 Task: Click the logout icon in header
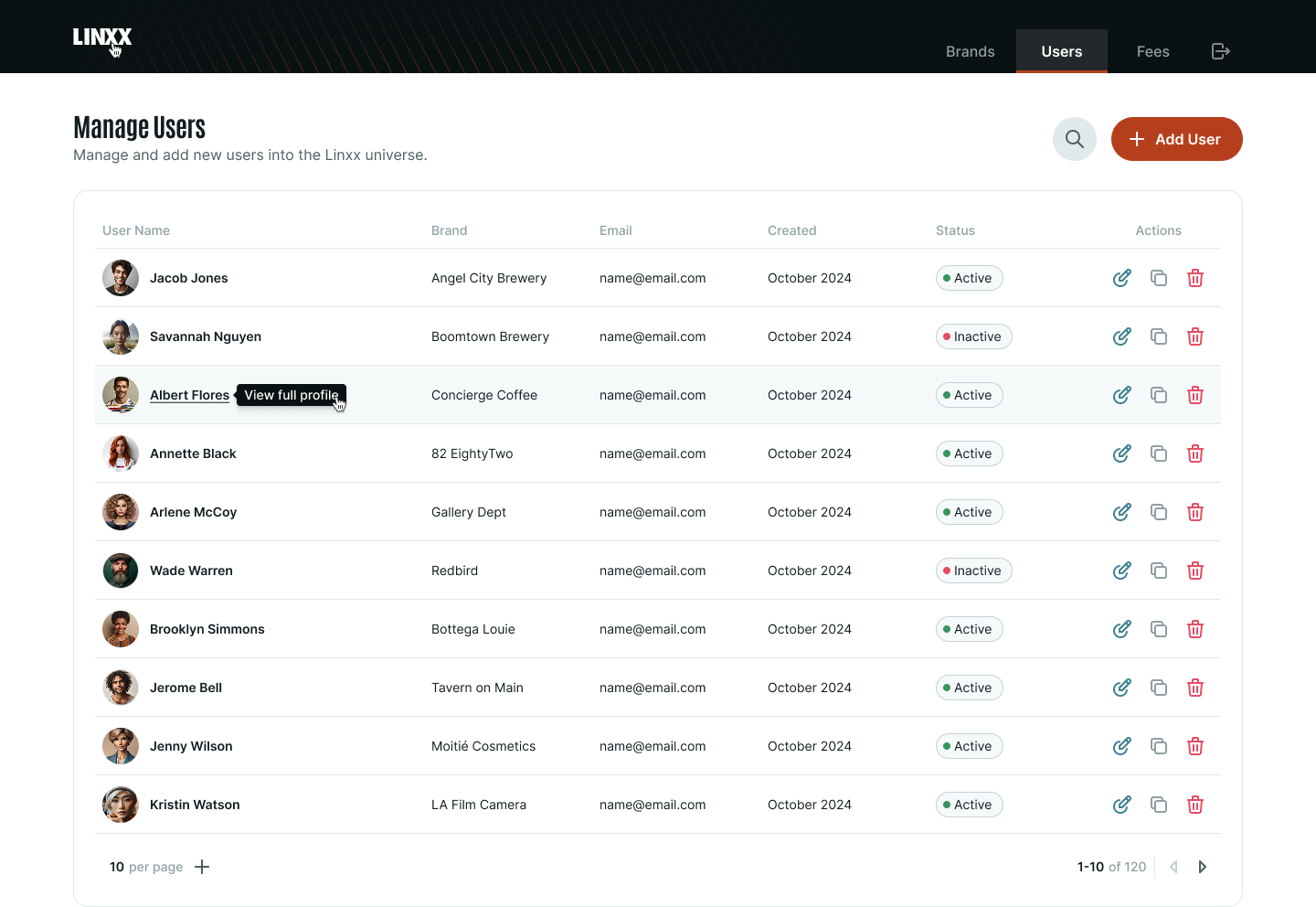click(1220, 51)
